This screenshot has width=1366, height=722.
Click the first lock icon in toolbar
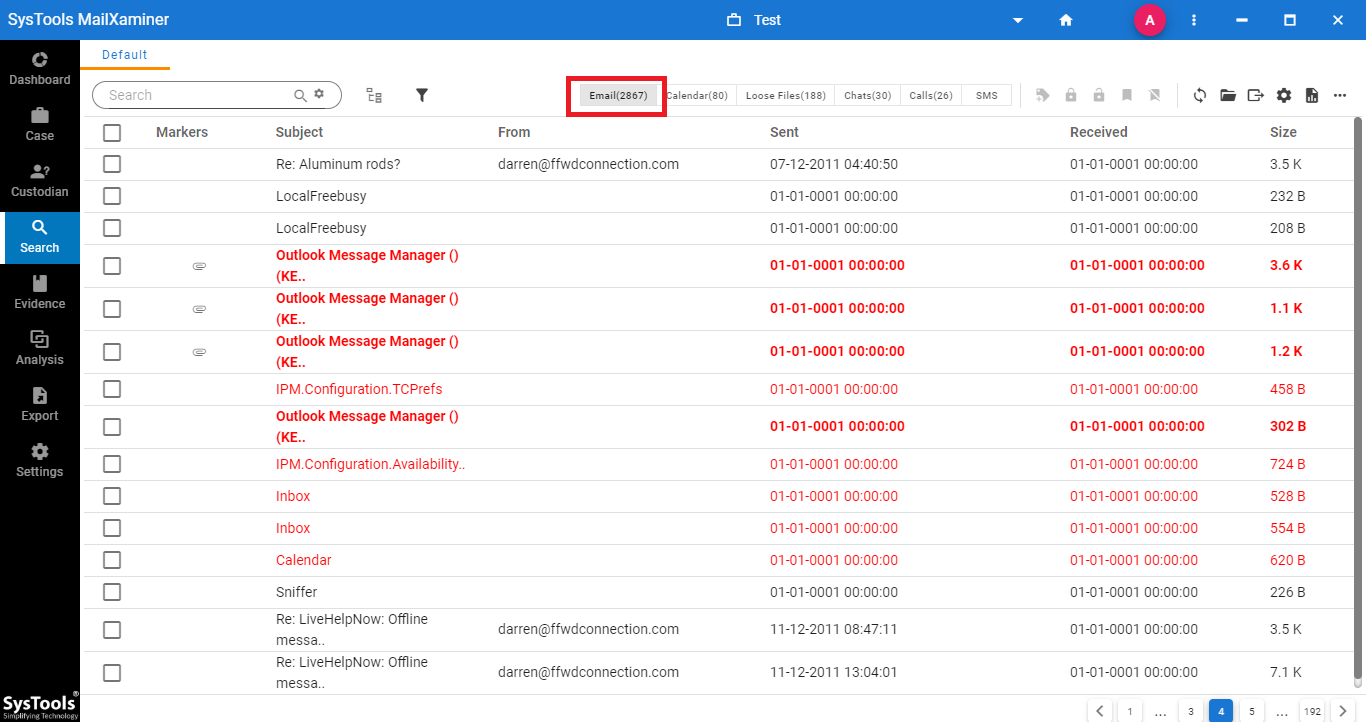point(1071,95)
